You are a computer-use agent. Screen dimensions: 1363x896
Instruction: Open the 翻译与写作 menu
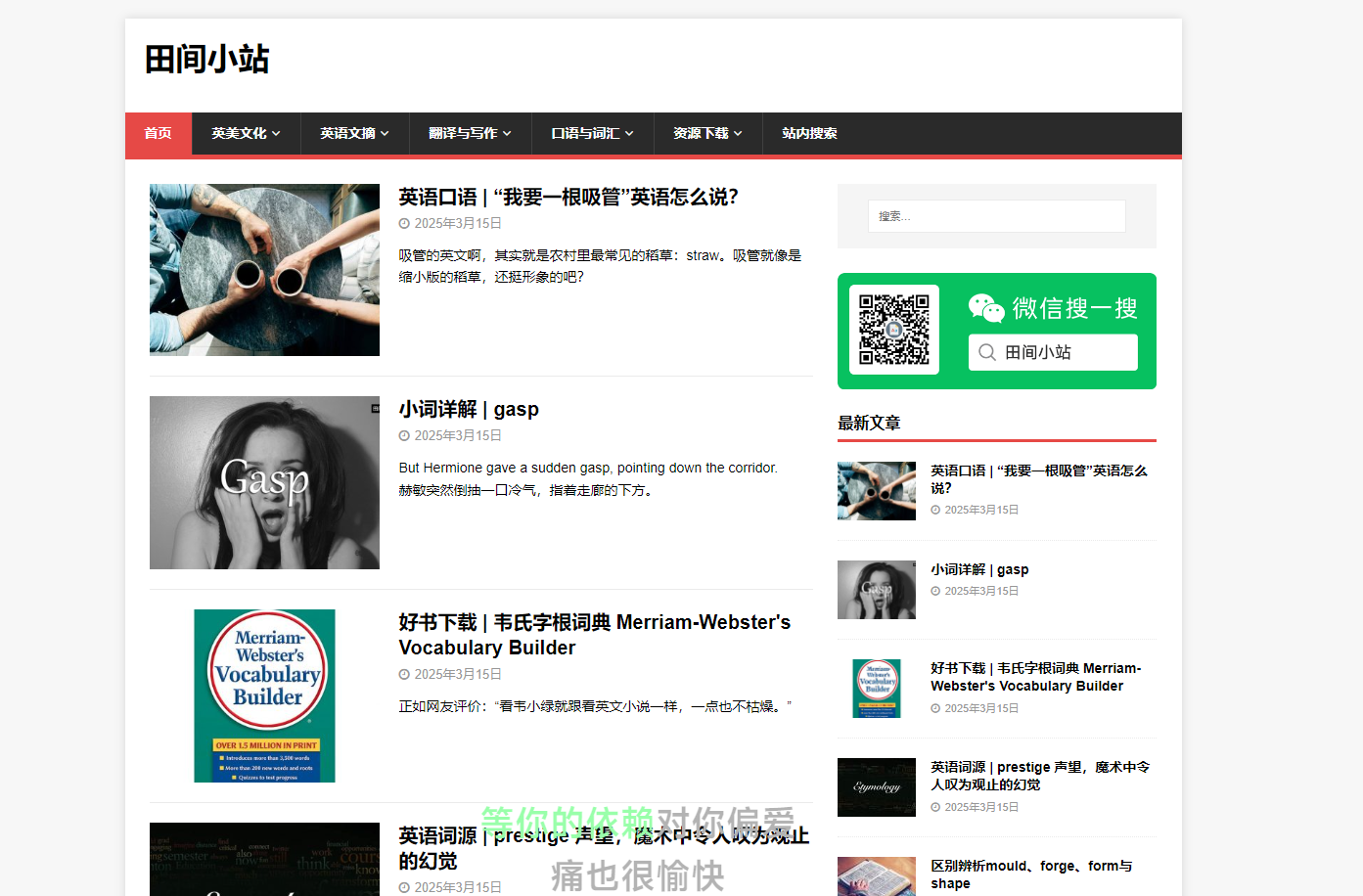coord(470,134)
